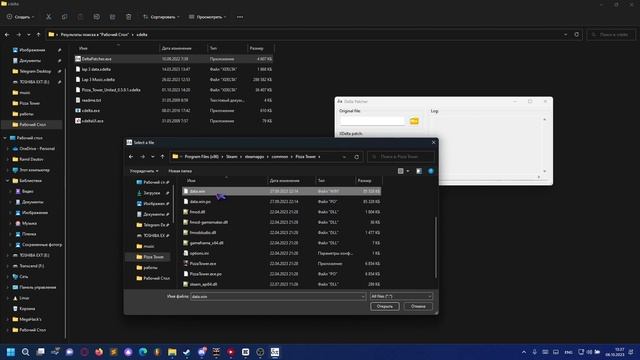Click the Delete trash icon in Explorer toolbar
The width and height of the screenshot is (640, 360).
[129, 17]
